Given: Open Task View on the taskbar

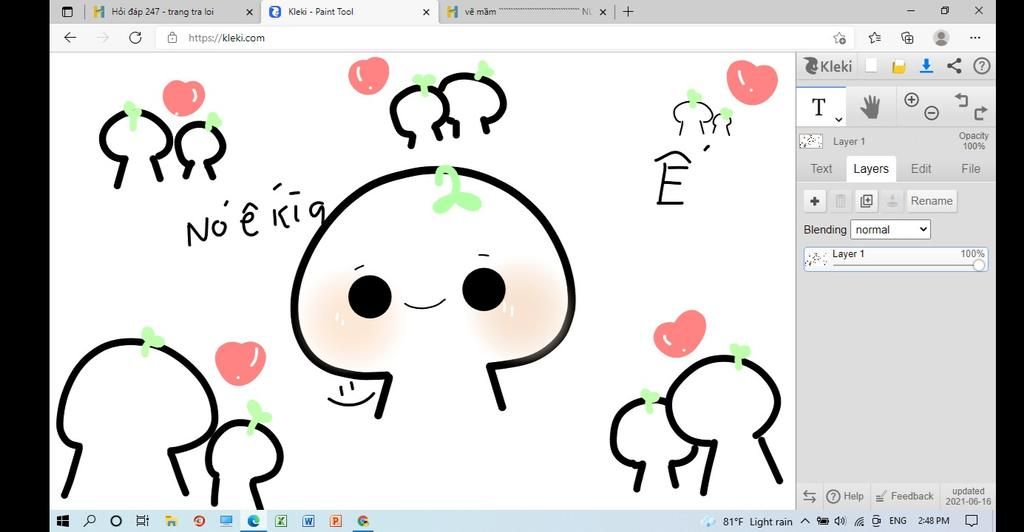Looking at the screenshot, I should point(142,521).
